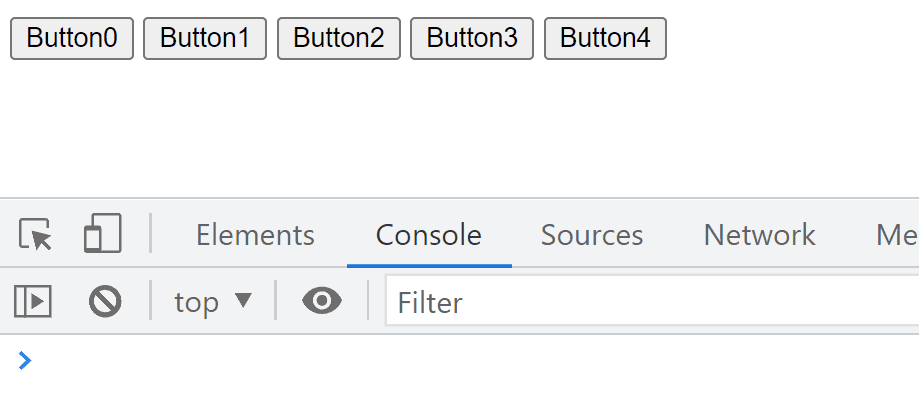The height and width of the screenshot is (397, 919).
Task: Create live expression using the eye icon
Action: click(x=322, y=301)
